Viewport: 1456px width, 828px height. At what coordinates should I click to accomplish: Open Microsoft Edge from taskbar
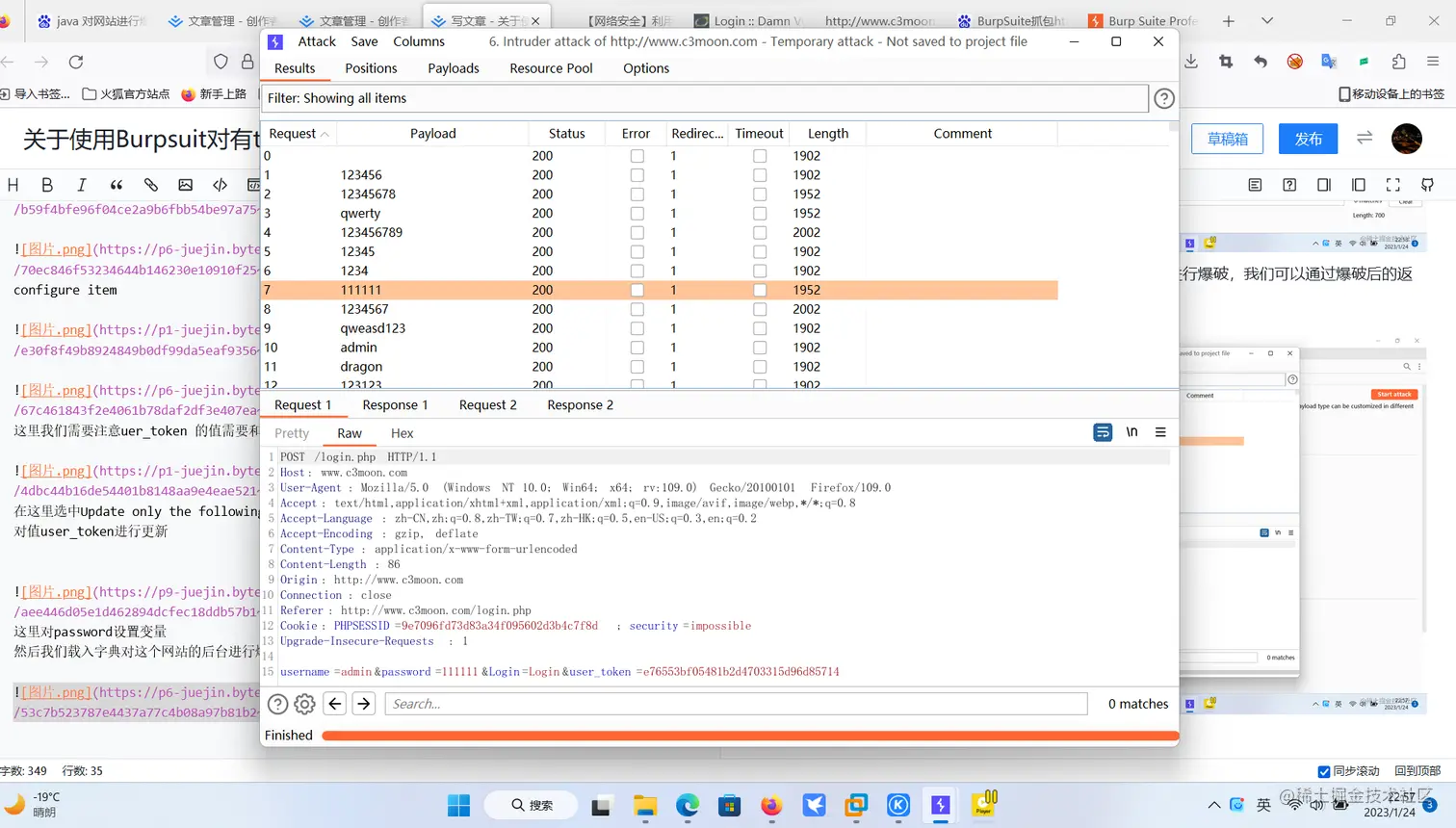687,805
